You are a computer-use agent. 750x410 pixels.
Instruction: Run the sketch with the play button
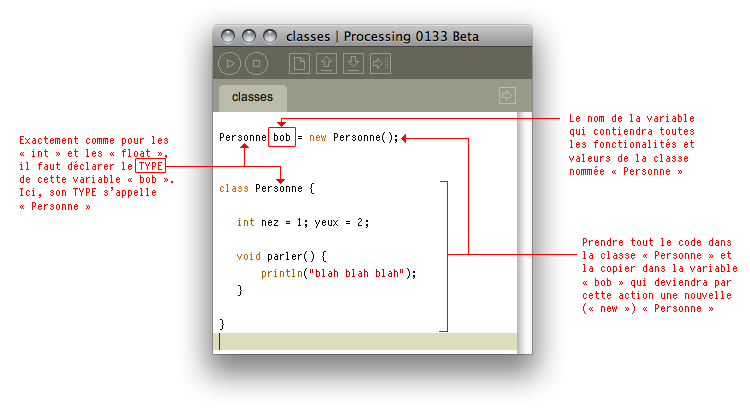[x=230, y=64]
